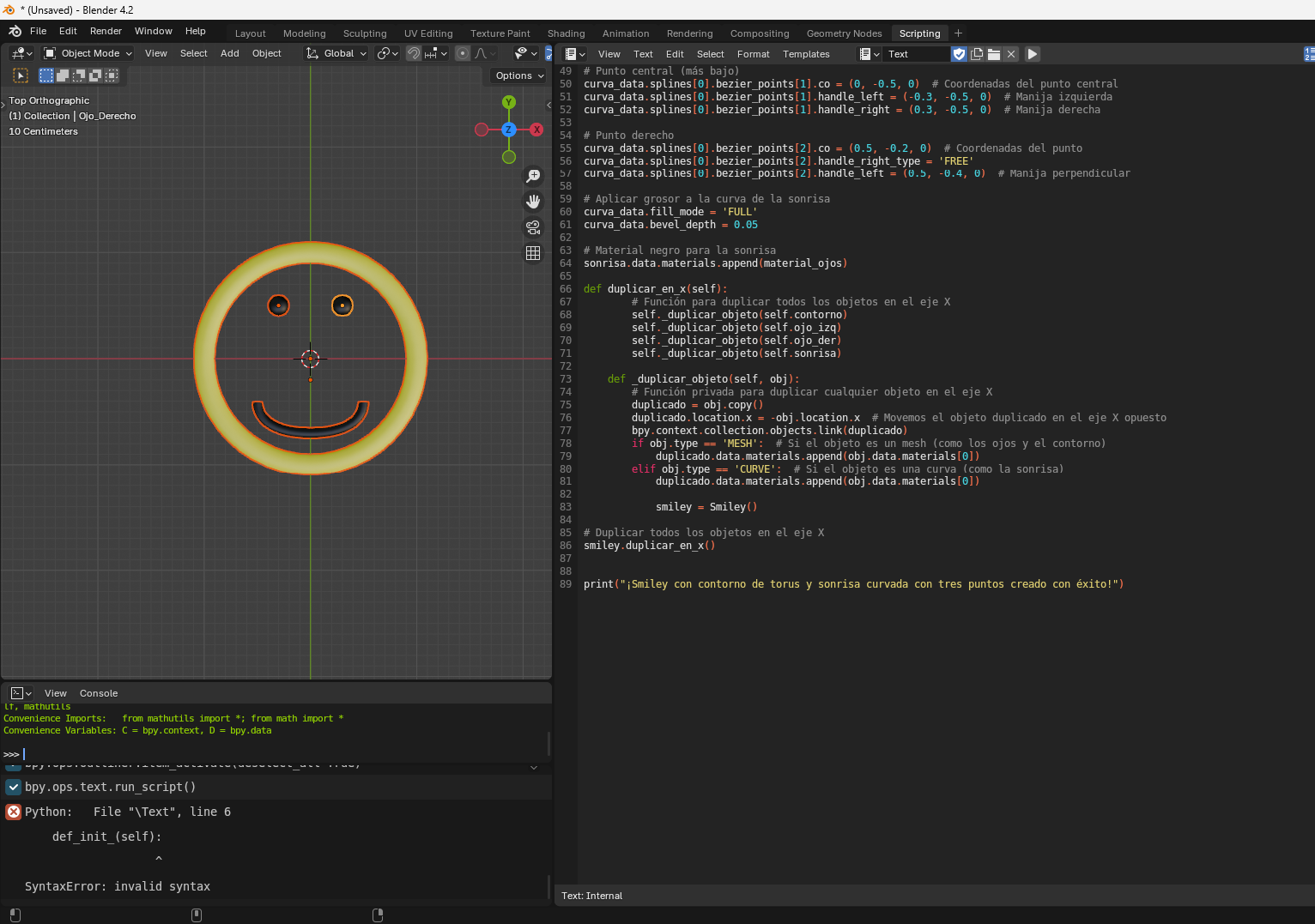Toggle camera view in the viewport

pos(533,227)
